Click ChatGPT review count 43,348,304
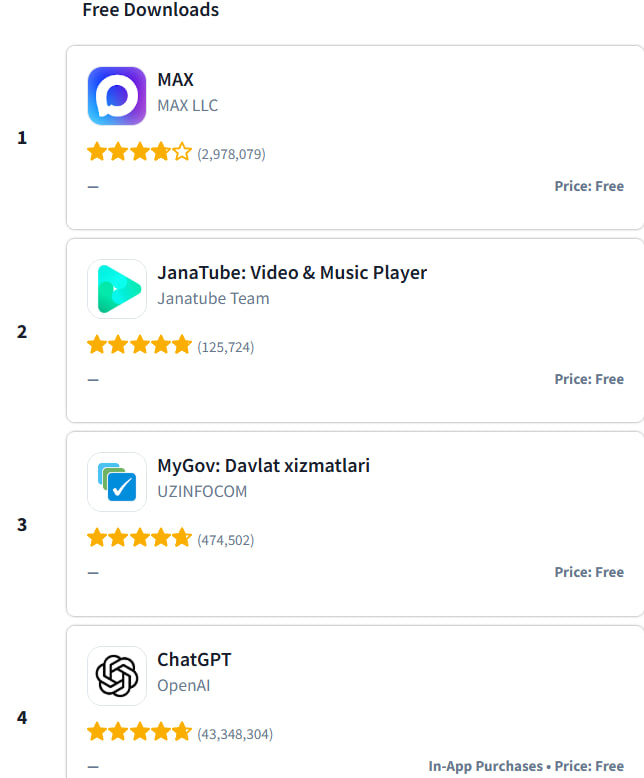The width and height of the screenshot is (644, 778). click(x=235, y=734)
